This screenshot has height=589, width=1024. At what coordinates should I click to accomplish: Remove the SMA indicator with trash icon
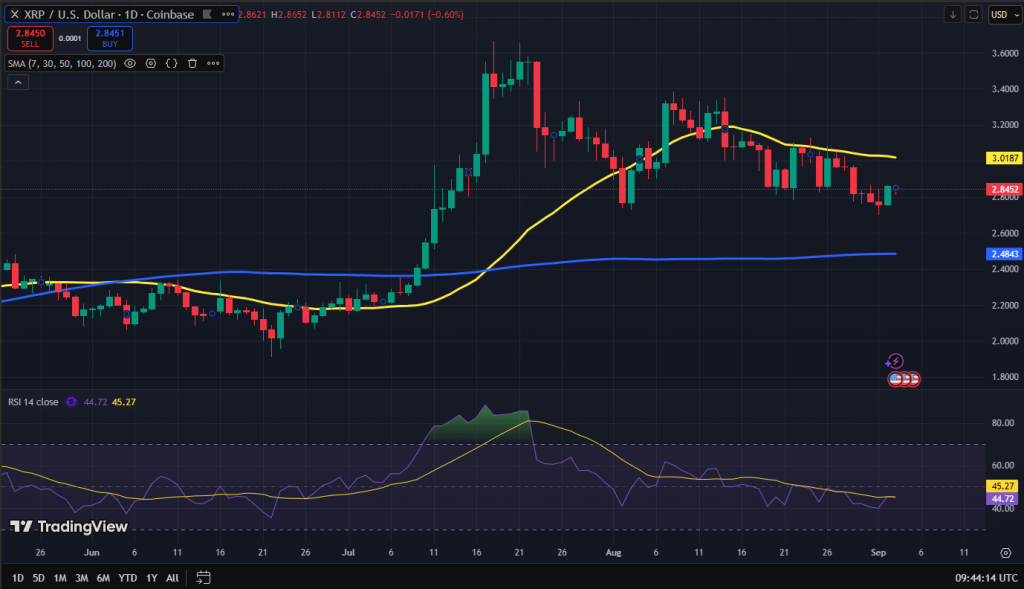[x=193, y=63]
